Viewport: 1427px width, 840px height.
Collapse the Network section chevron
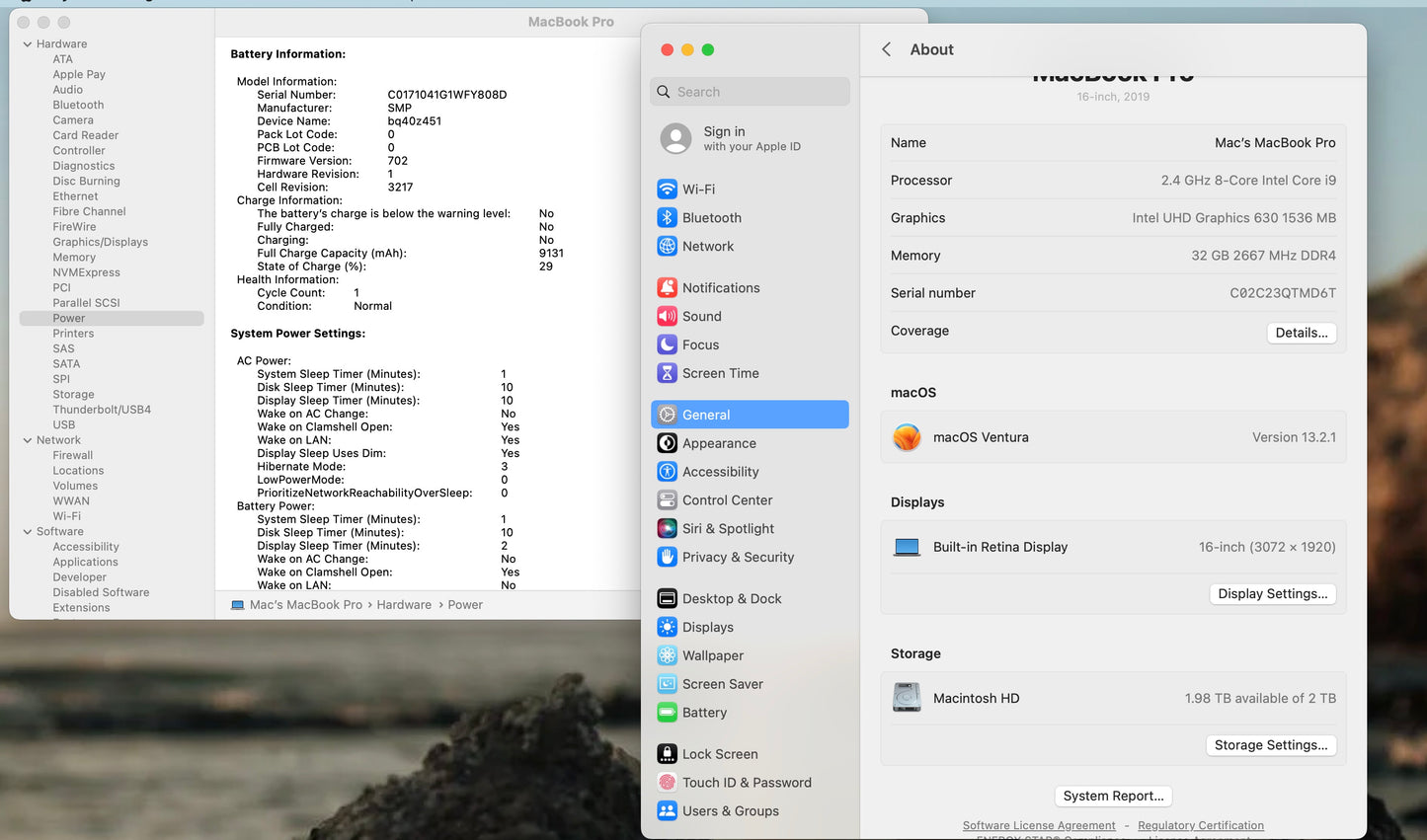pos(27,440)
